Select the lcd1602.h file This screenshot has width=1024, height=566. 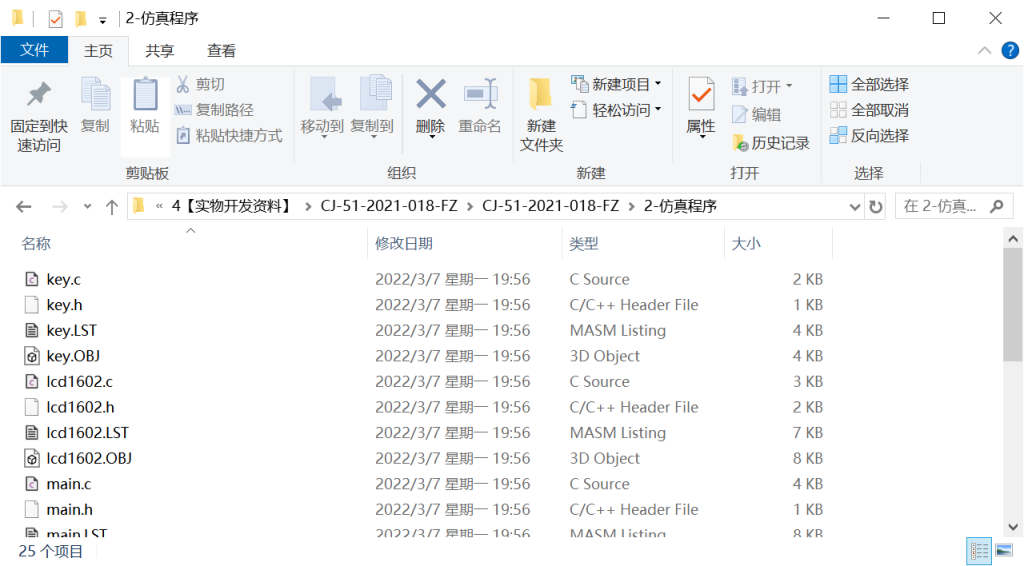pos(80,407)
